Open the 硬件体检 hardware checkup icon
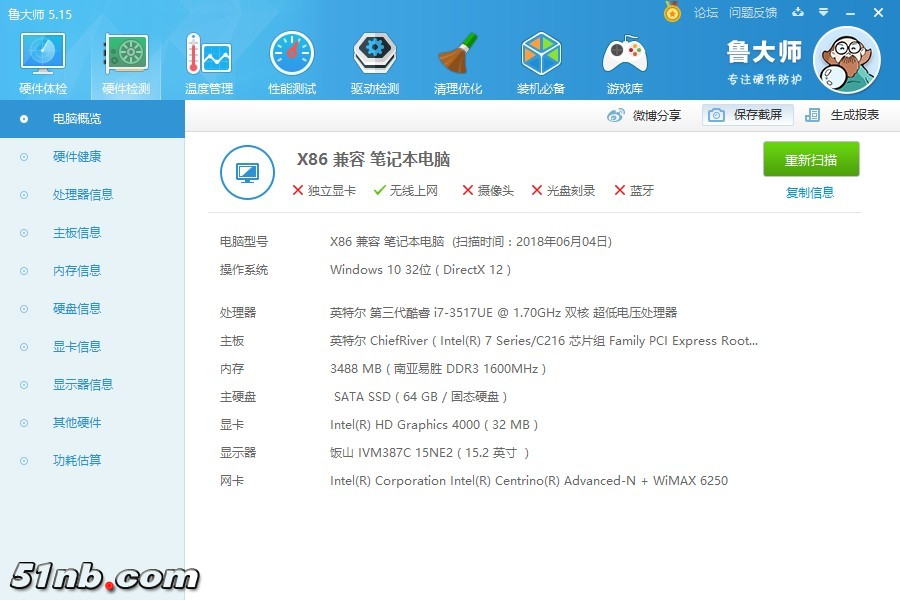900x600 pixels. tap(43, 54)
